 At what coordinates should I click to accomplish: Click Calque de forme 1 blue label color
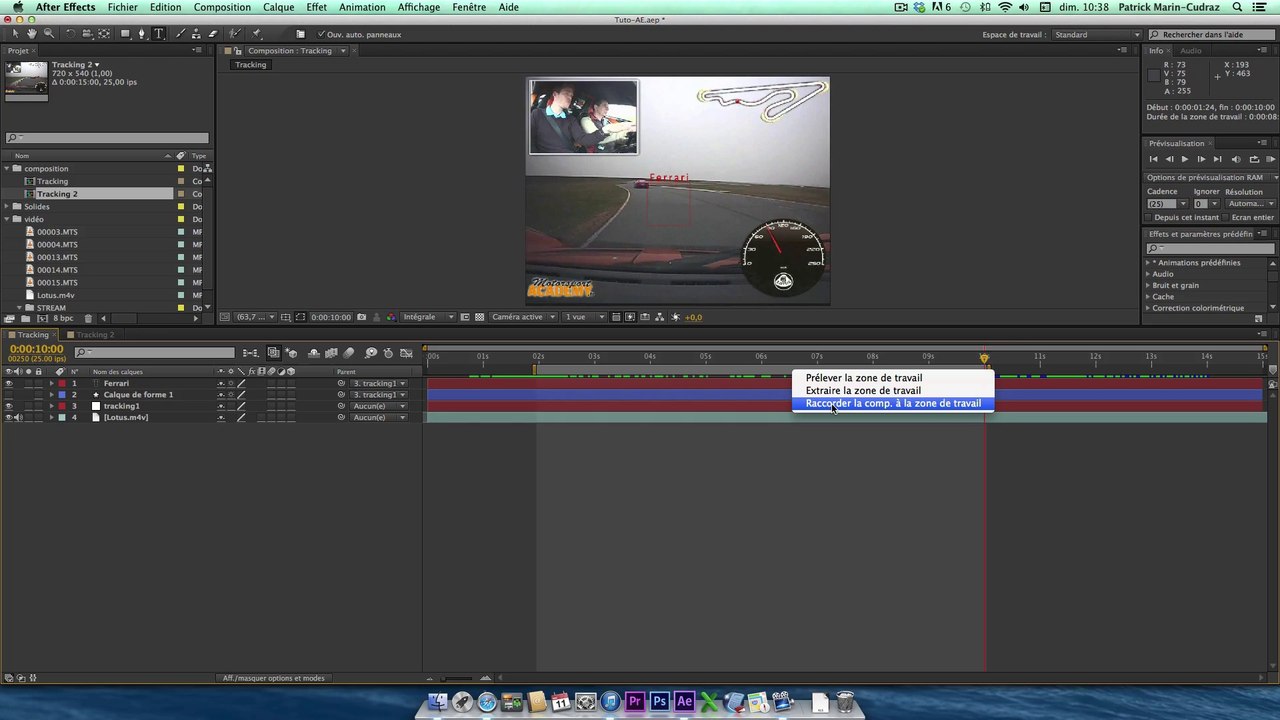pos(62,394)
